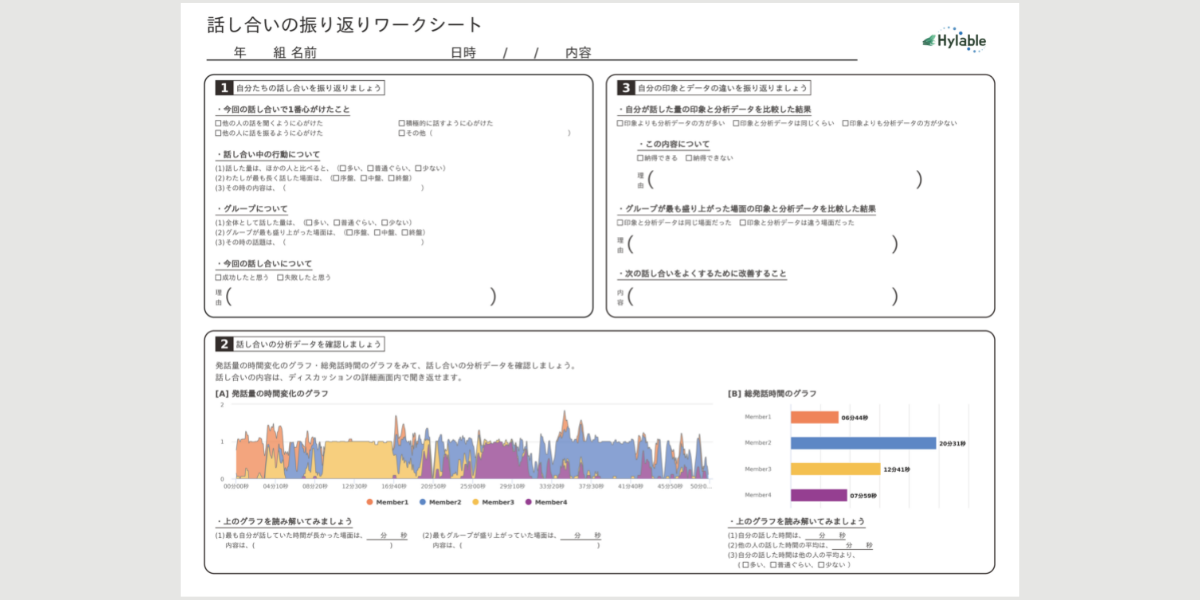Tick the 納得できる checkbox
Viewport: 1200px width, 600px height.
coord(640,158)
